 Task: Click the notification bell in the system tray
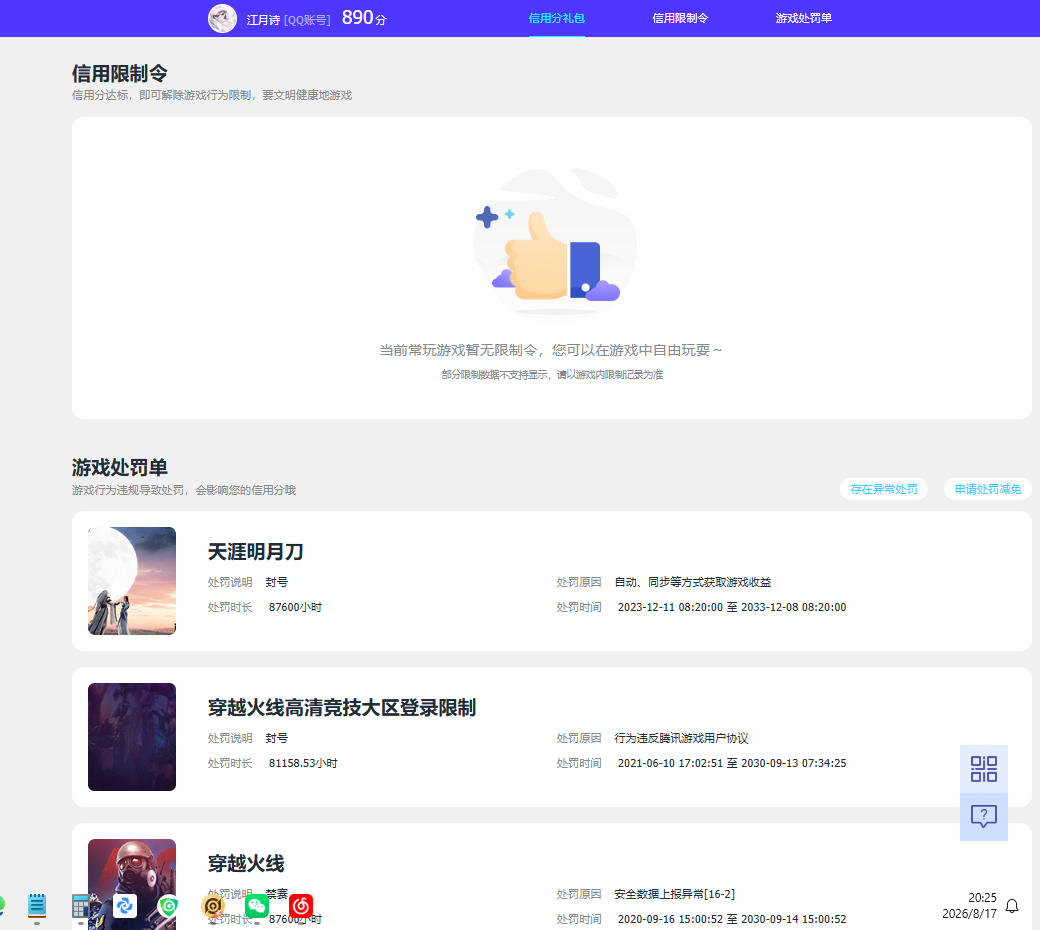point(1012,905)
